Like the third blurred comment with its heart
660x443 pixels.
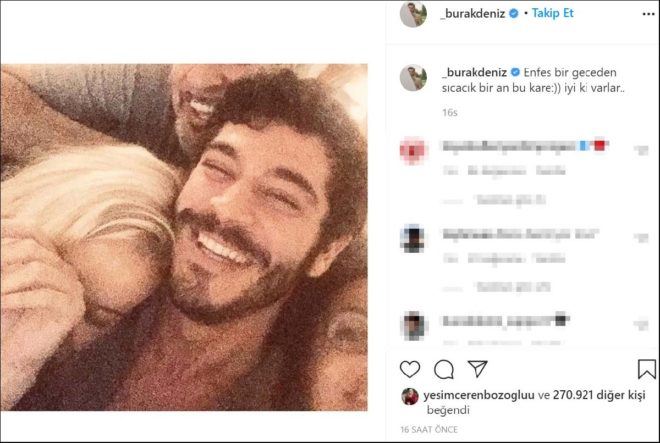642,325
